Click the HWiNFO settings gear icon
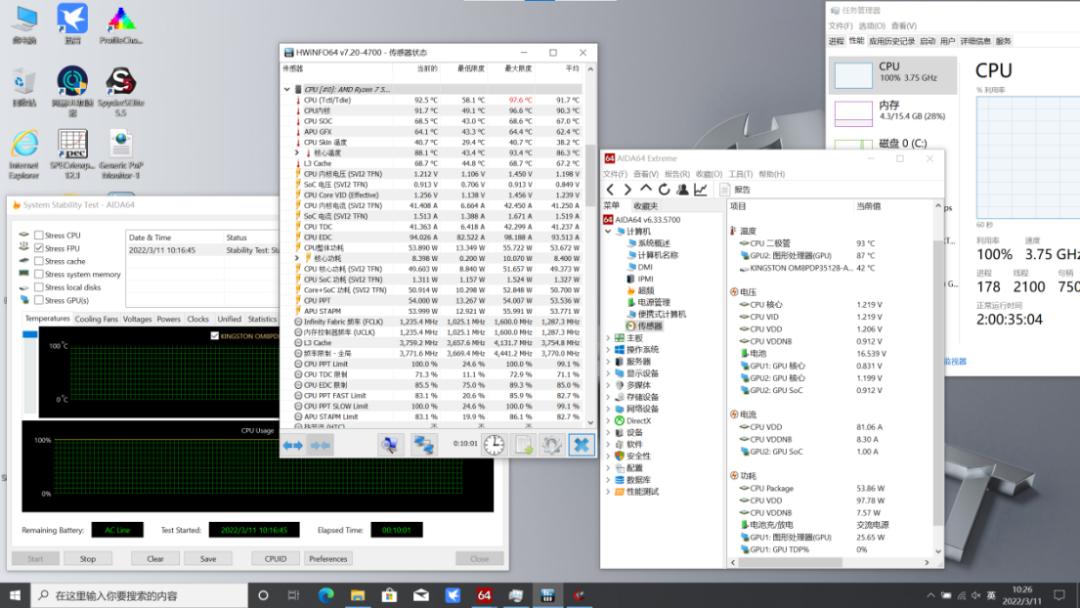 coord(551,445)
